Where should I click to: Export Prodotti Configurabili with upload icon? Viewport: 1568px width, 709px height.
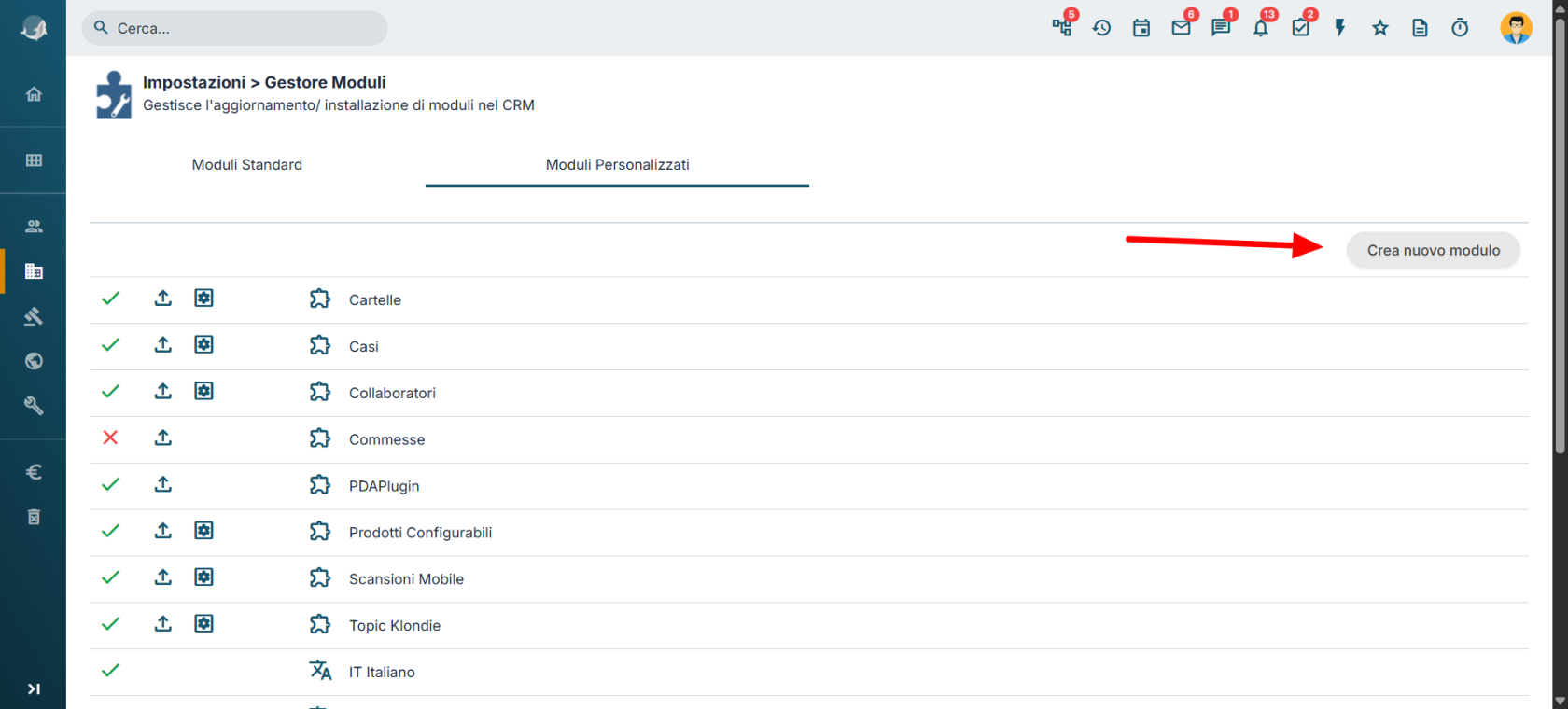(163, 531)
